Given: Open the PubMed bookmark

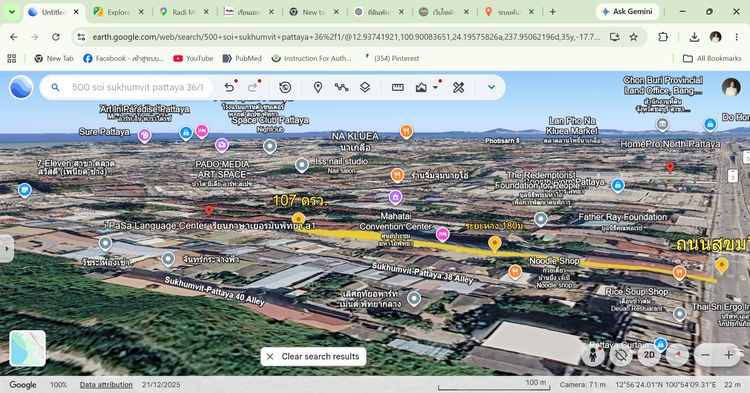Looking at the screenshot, I should click(242, 58).
